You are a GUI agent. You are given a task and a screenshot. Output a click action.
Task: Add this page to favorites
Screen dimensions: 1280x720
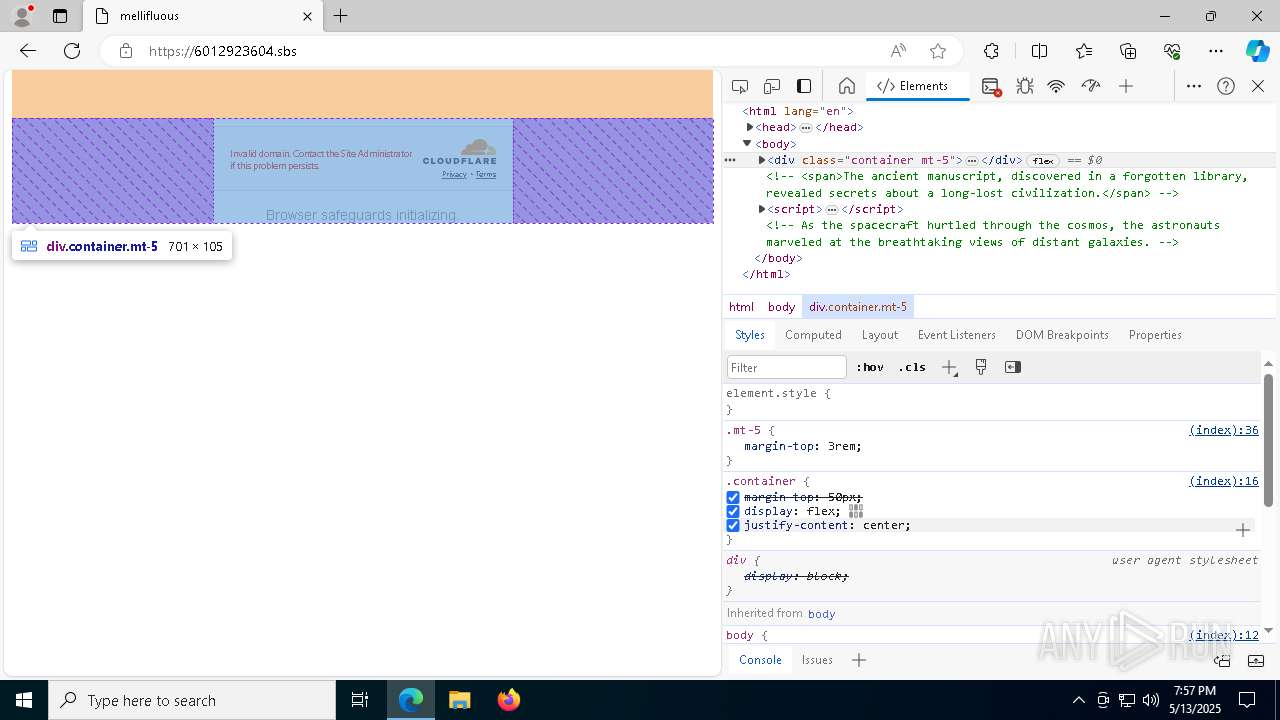(x=938, y=51)
